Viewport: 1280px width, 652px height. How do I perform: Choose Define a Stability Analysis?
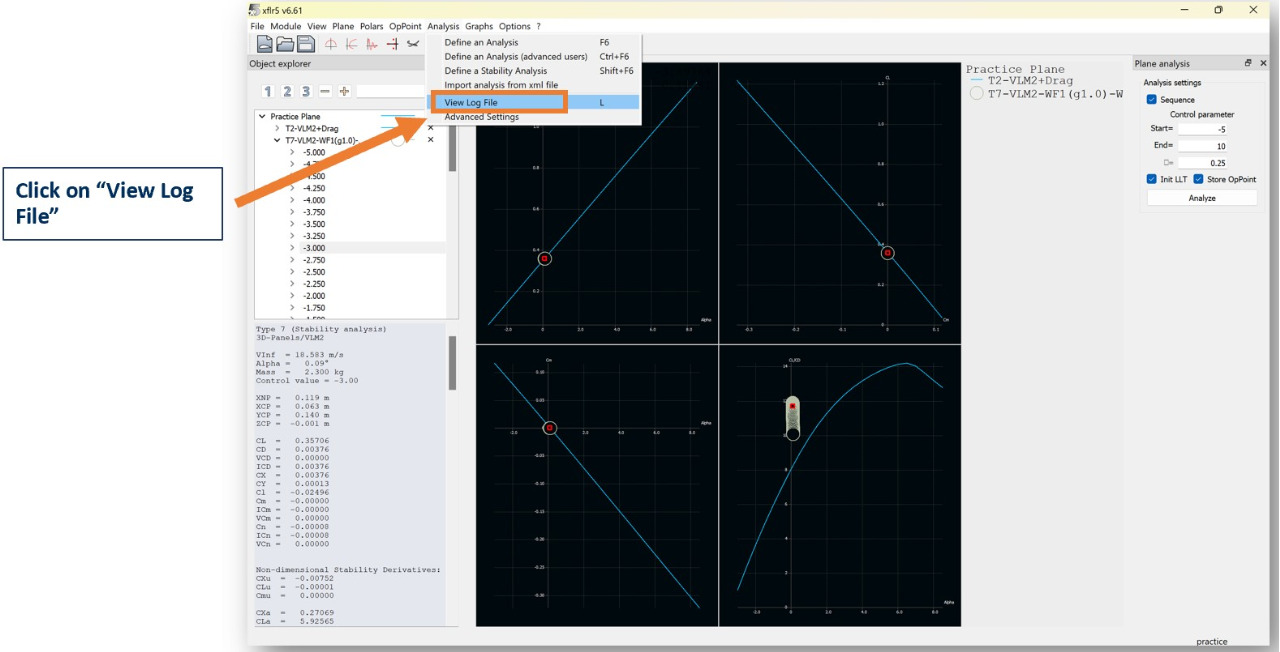click(x=495, y=71)
